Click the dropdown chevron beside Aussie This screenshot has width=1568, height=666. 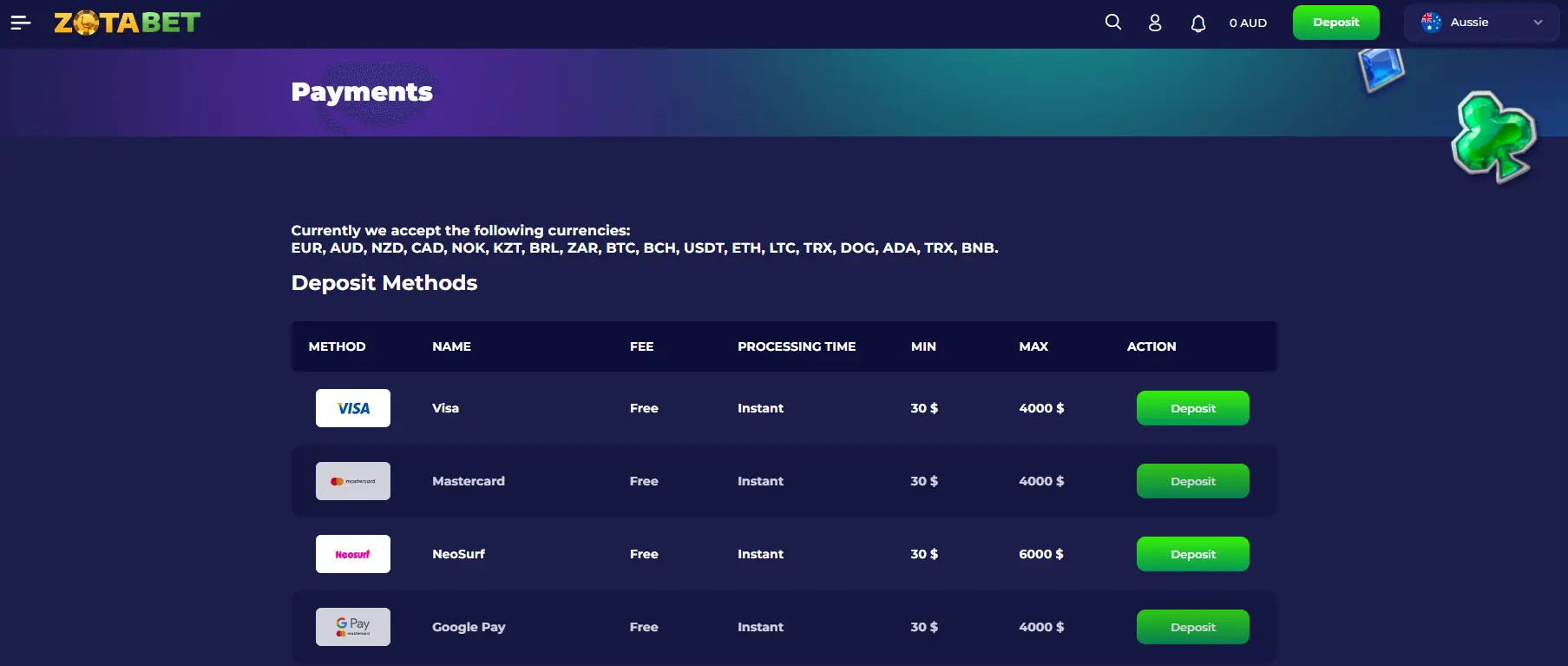pos(1538,23)
